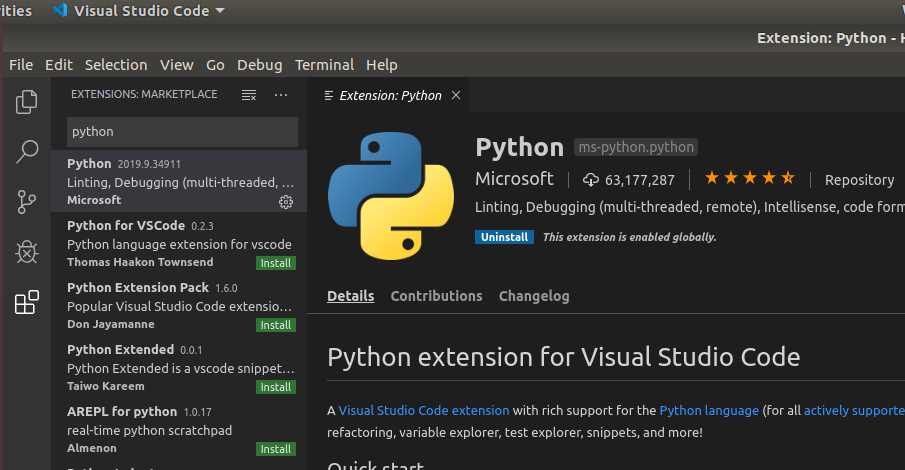
Task: Open the File menu
Action: point(21,65)
